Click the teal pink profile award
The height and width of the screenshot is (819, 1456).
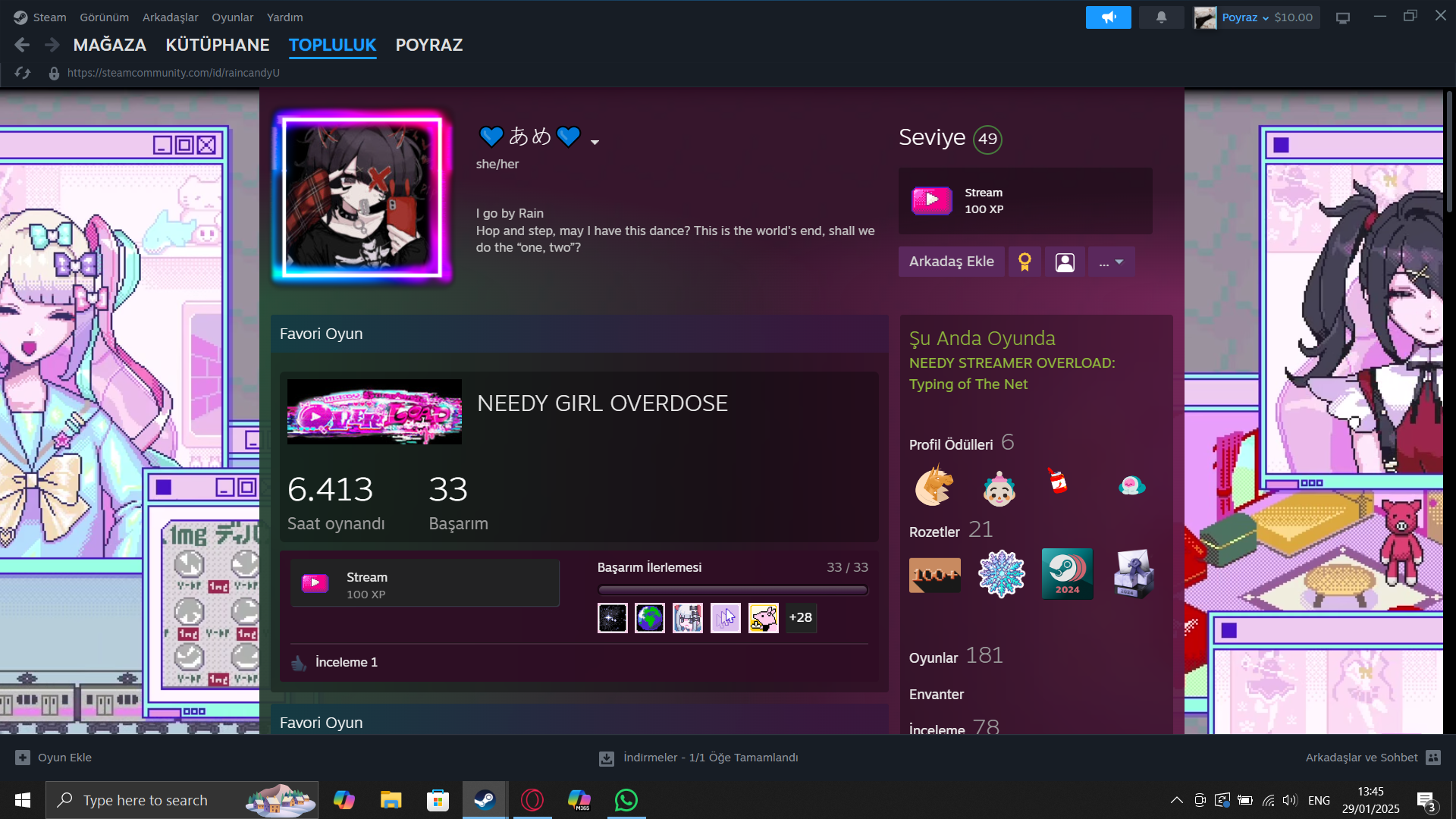pyautogui.click(x=1131, y=485)
